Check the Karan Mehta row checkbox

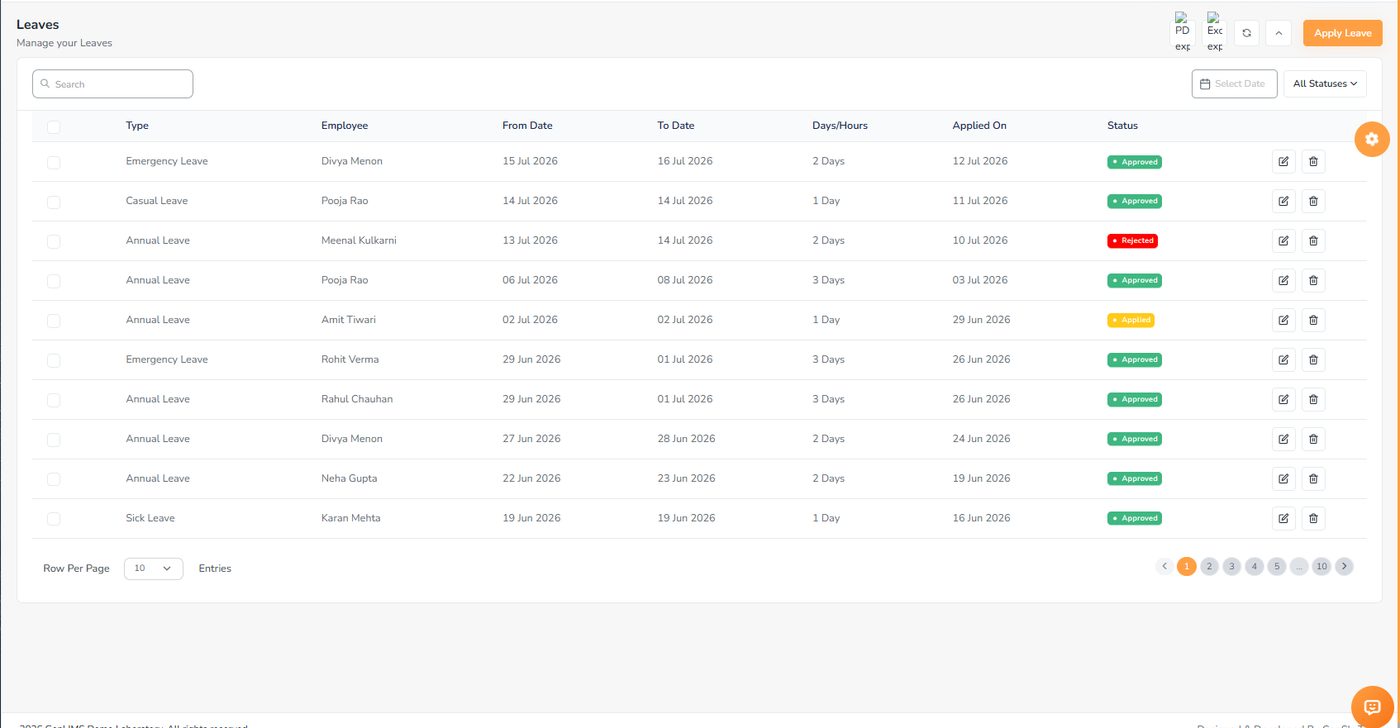click(x=53, y=518)
